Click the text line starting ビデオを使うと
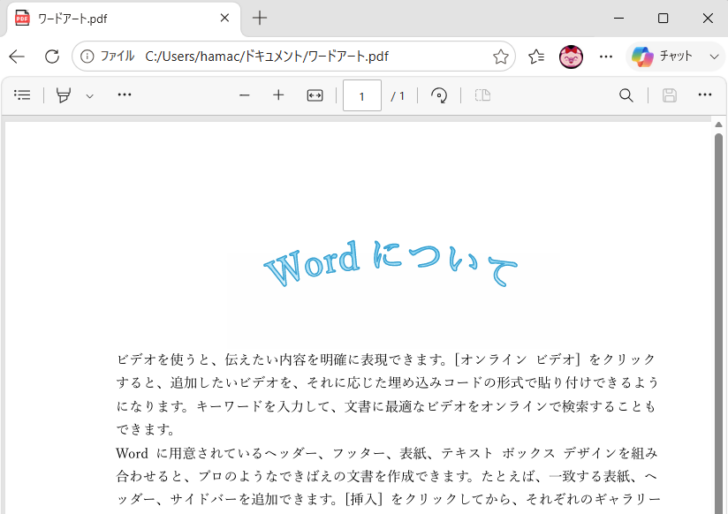 coord(385,359)
